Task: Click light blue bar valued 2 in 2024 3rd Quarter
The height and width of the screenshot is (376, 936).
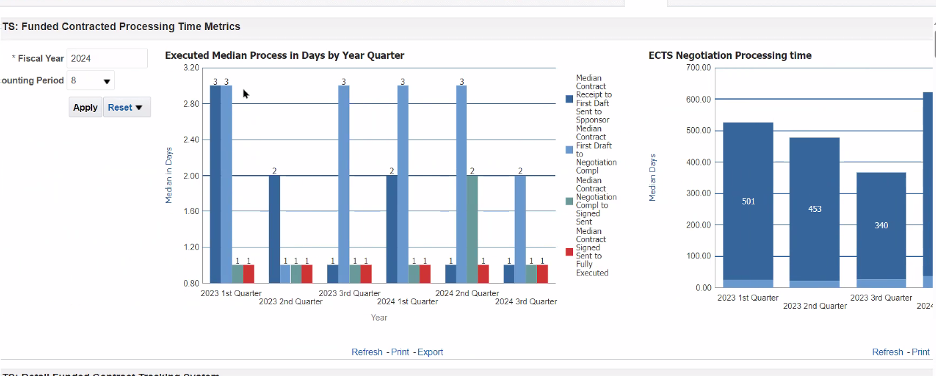Action: [x=521, y=229]
